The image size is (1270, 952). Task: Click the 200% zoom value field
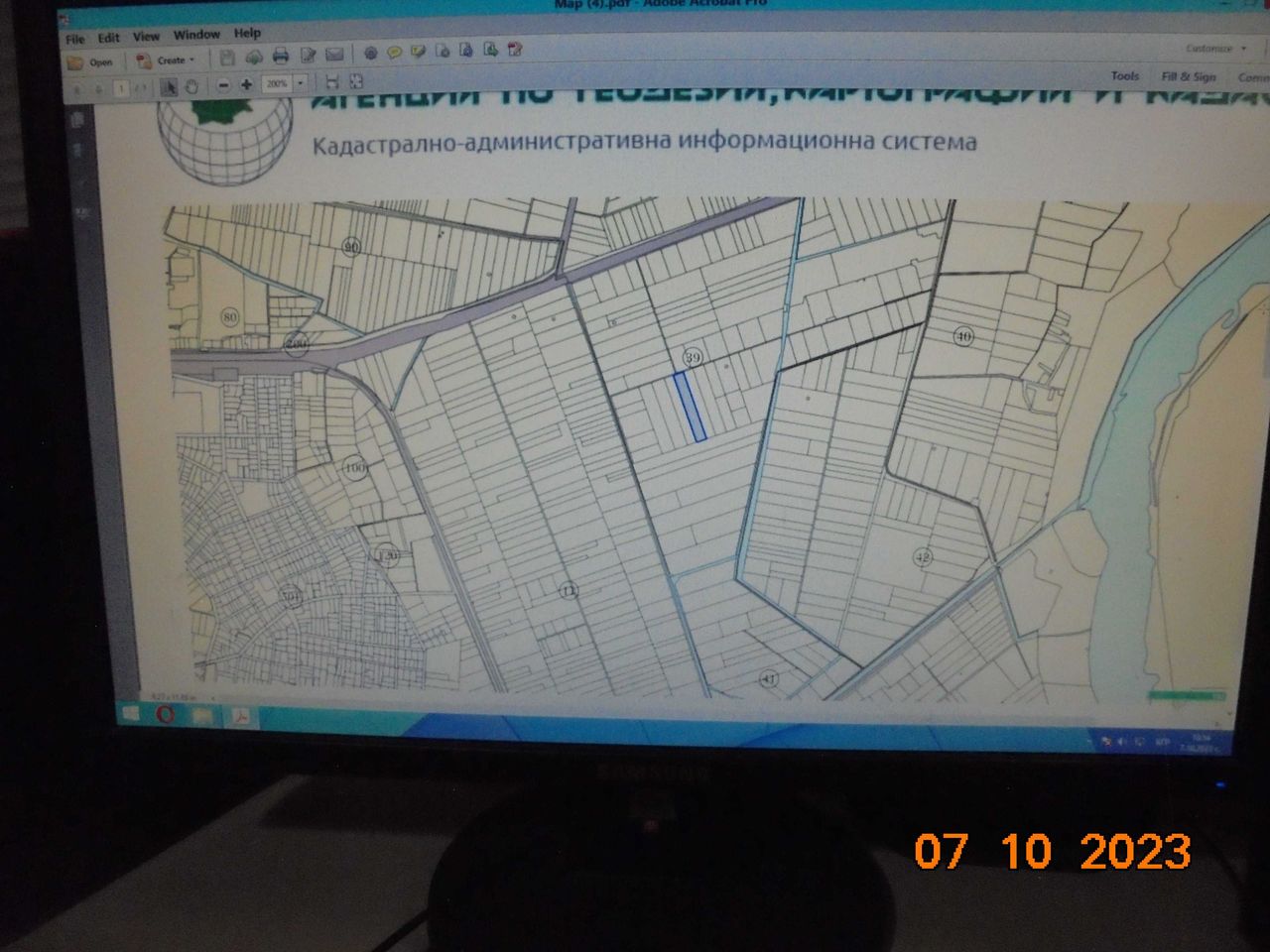tap(276, 83)
